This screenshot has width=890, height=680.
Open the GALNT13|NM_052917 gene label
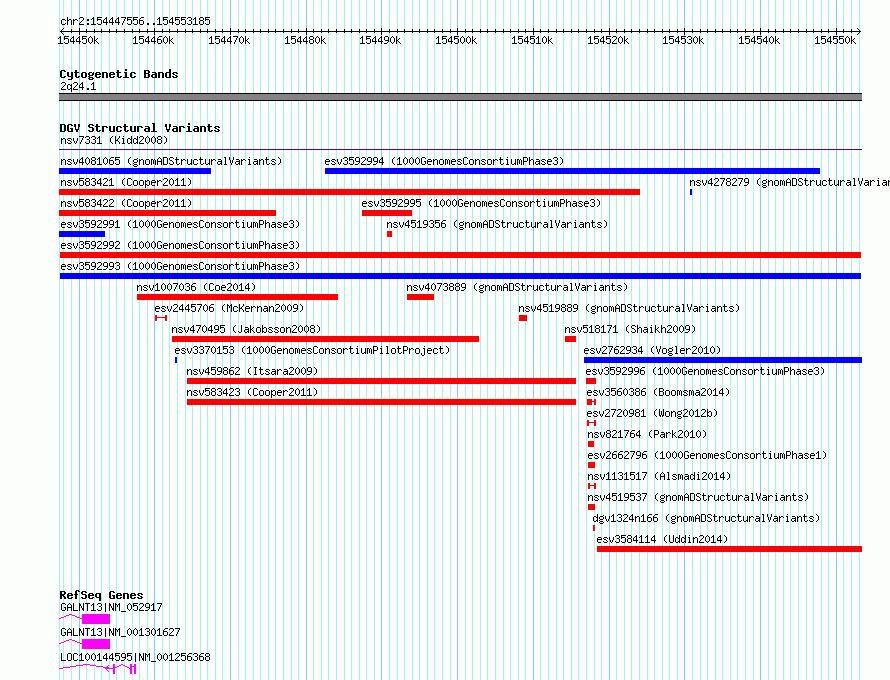(x=111, y=607)
